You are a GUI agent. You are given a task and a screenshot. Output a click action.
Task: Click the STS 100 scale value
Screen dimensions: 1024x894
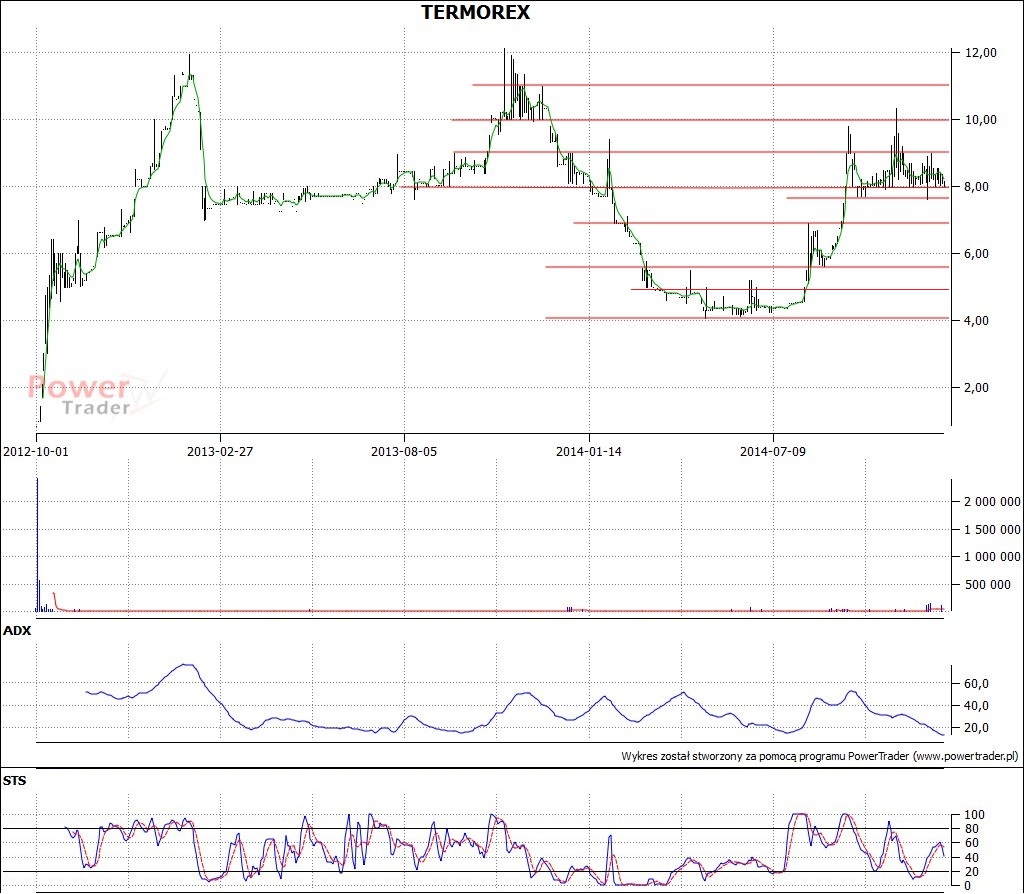pos(974,815)
